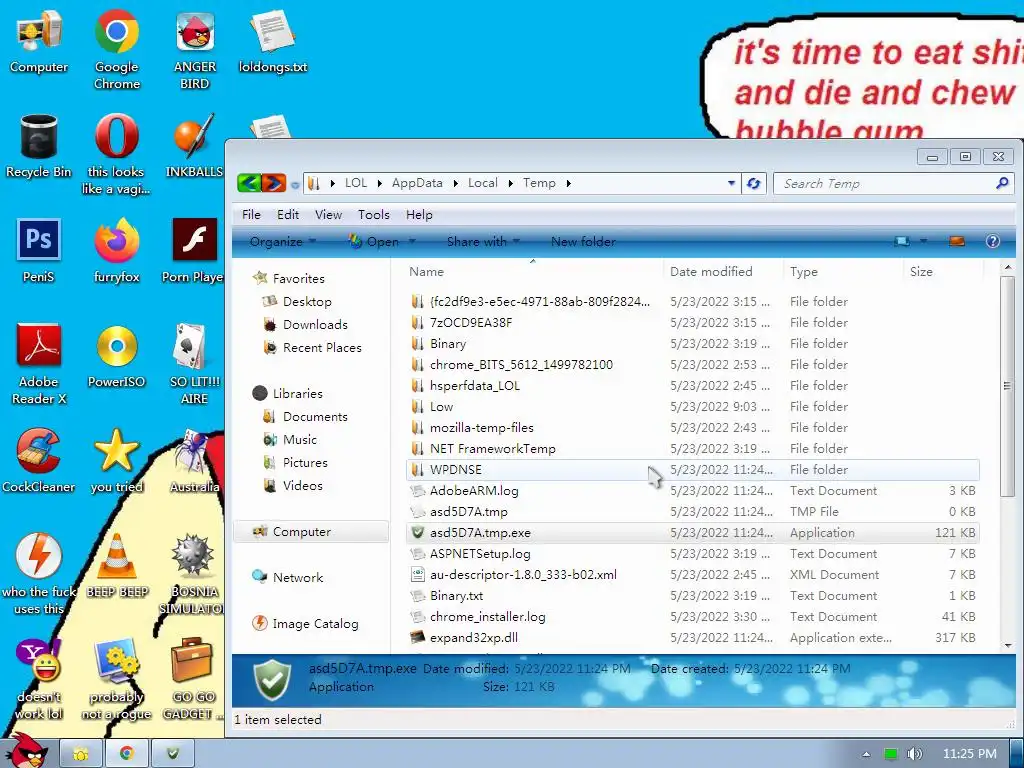Click the New folder button
Image resolution: width=1024 pixels, height=768 pixels.
pyautogui.click(x=583, y=242)
